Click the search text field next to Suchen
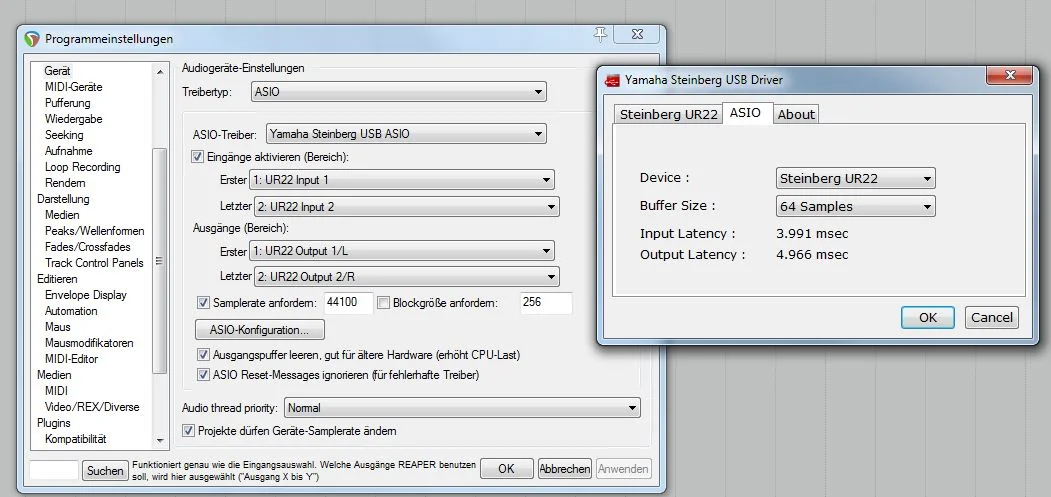This screenshot has height=497, width=1051. [54, 470]
